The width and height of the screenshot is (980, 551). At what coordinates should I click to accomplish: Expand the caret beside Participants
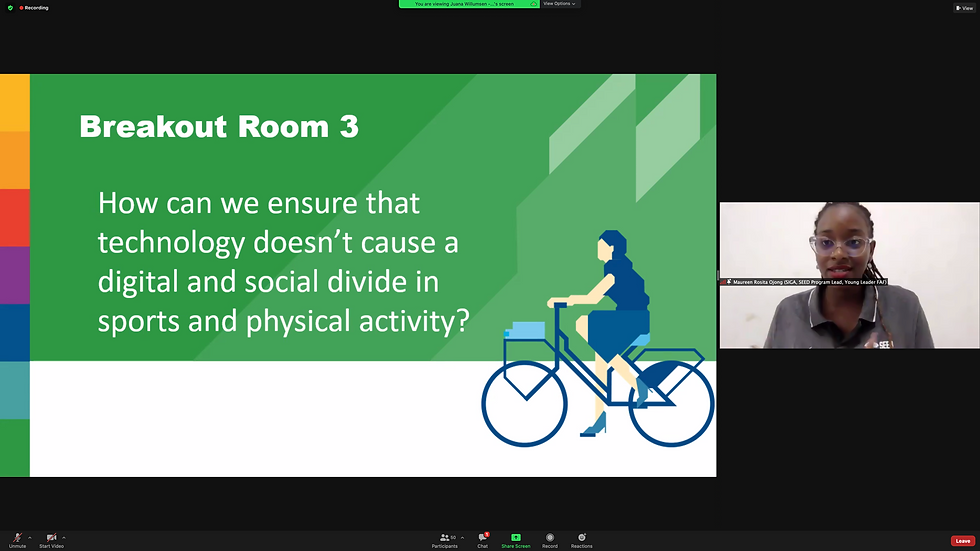point(462,537)
